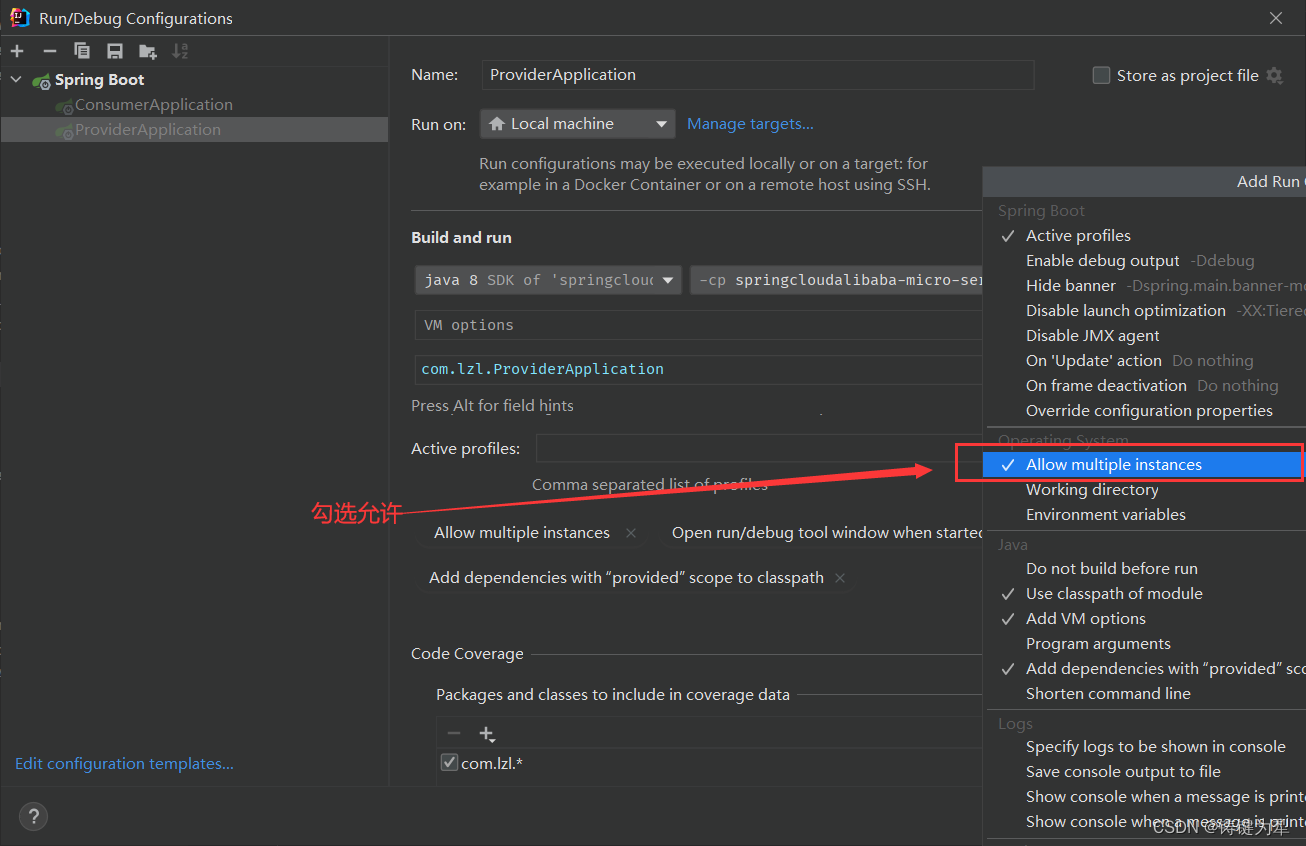Open Edit configuration templates link

pos(124,764)
